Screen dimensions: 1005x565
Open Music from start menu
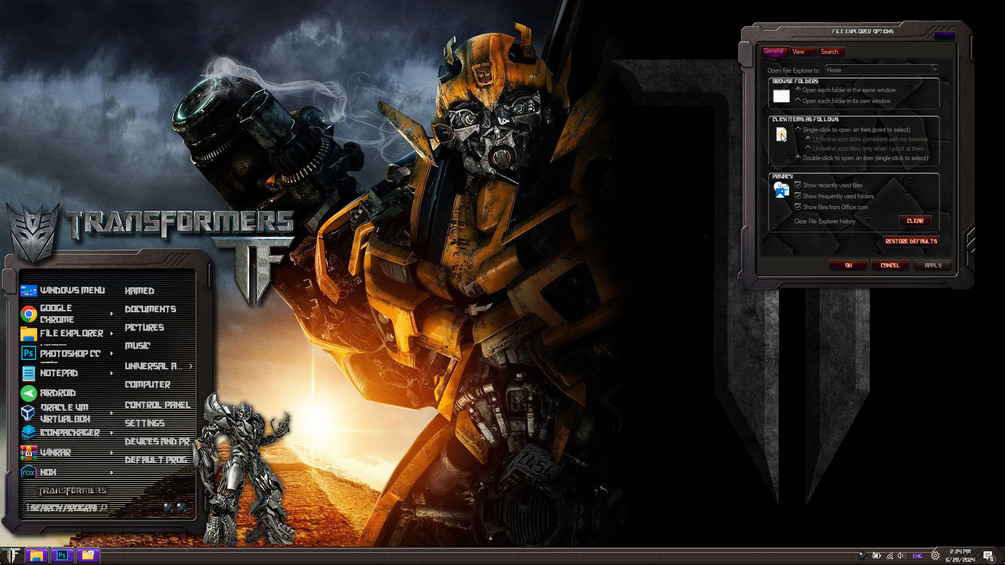tap(137, 346)
